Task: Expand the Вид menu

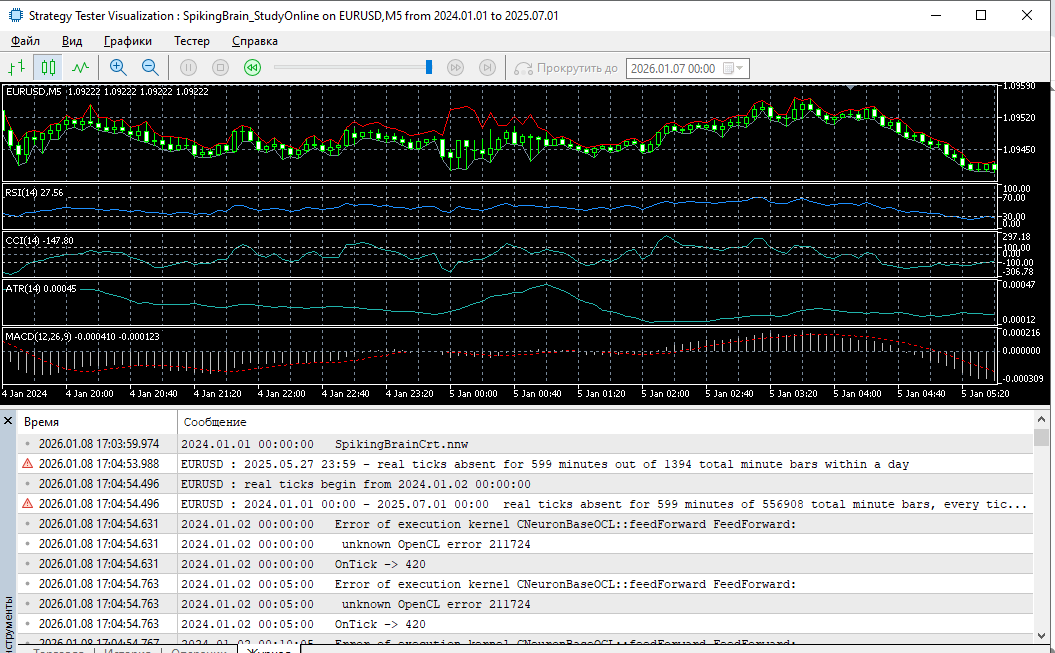Action: point(72,41)
